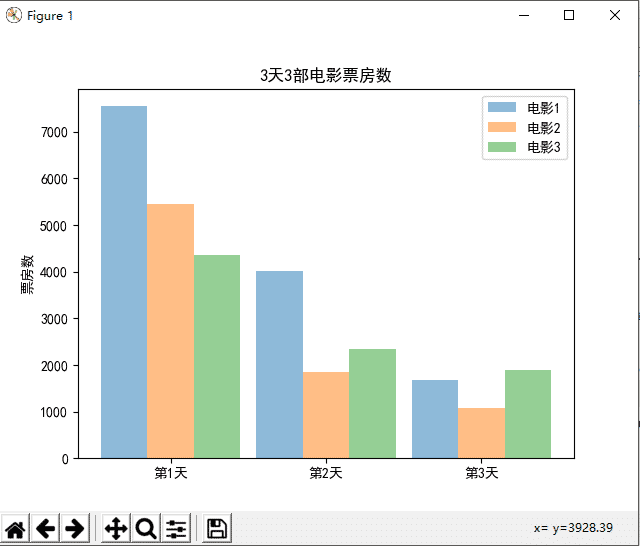Screen dimensions: 640x546
Task: Click the 0 y-axis tick label
Action: coord(65,459)
